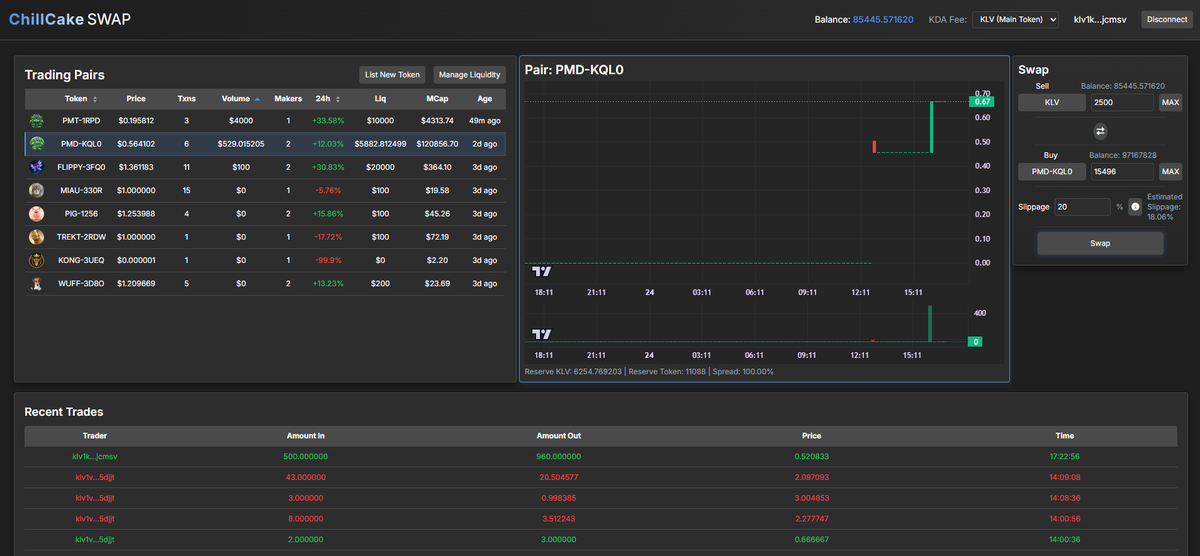Viewport: 1200px width, 556px height.
Task: Click MAX for the buy amount
Action: pos(1170,172)
